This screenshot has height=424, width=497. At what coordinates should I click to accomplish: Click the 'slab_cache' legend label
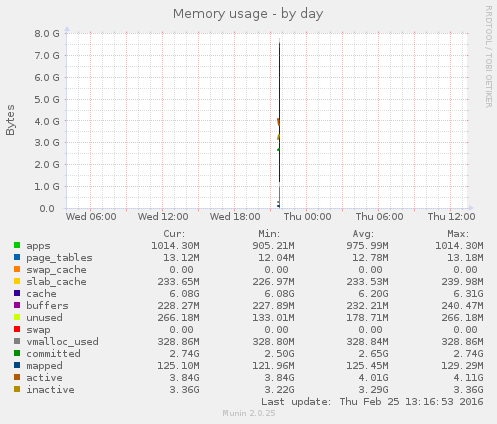(56, 282)
